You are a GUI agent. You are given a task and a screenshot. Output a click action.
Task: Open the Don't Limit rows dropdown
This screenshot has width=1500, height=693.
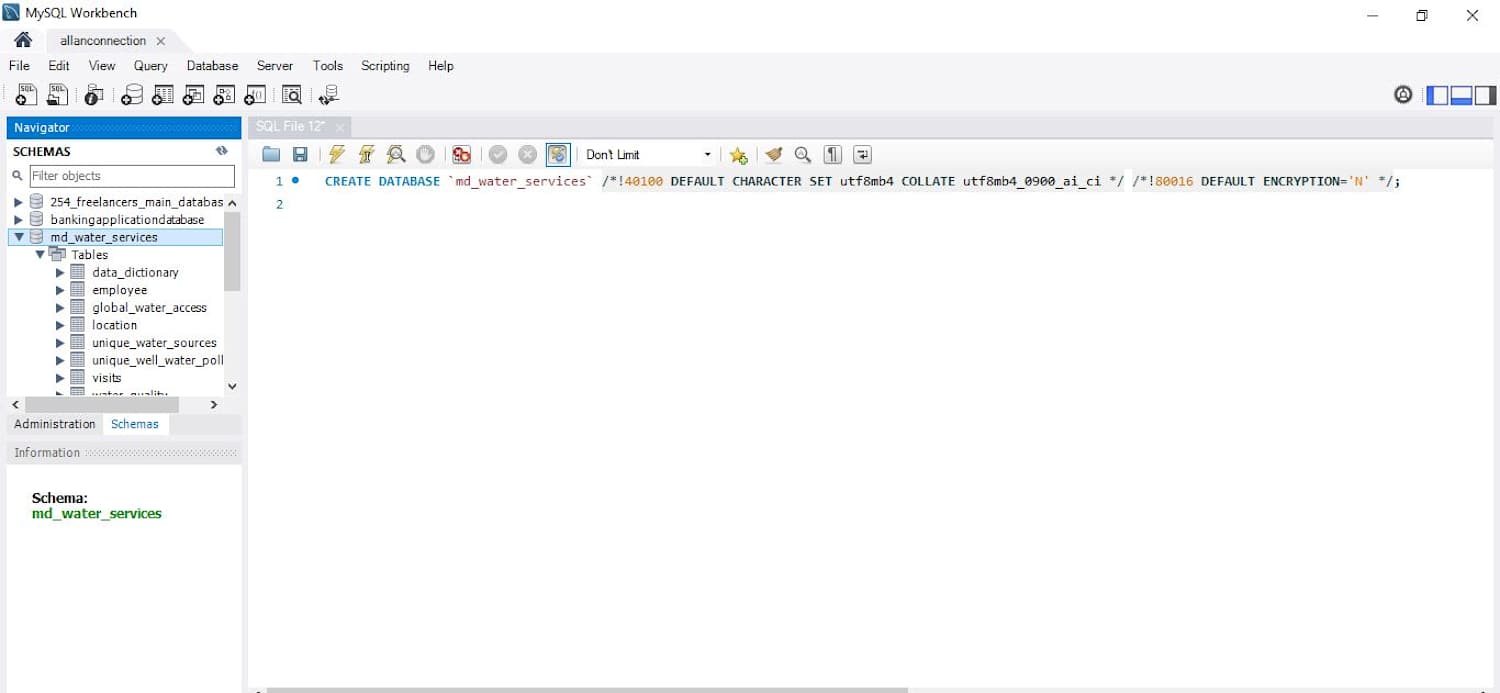point(649,154)
